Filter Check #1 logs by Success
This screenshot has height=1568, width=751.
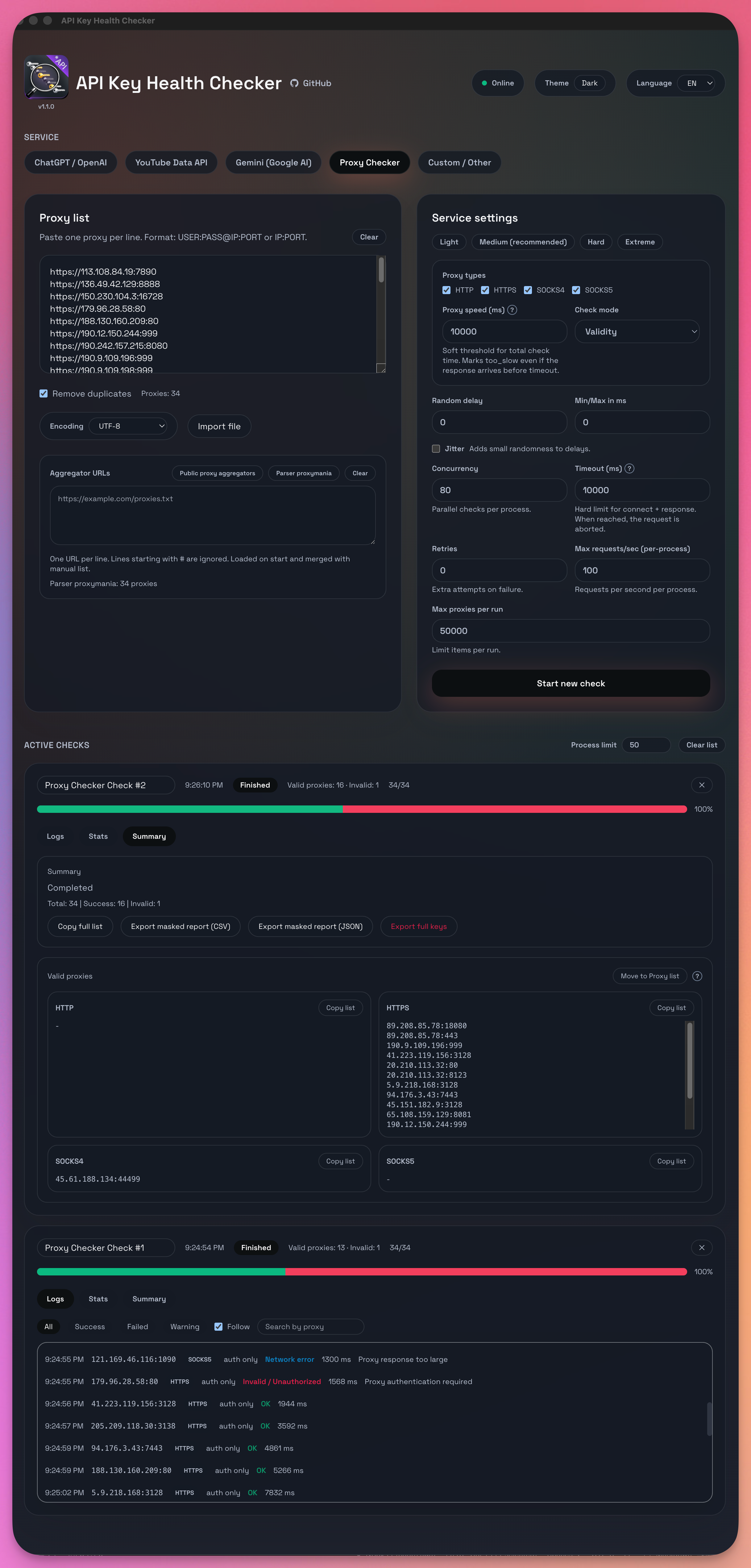pos(89,1326)
